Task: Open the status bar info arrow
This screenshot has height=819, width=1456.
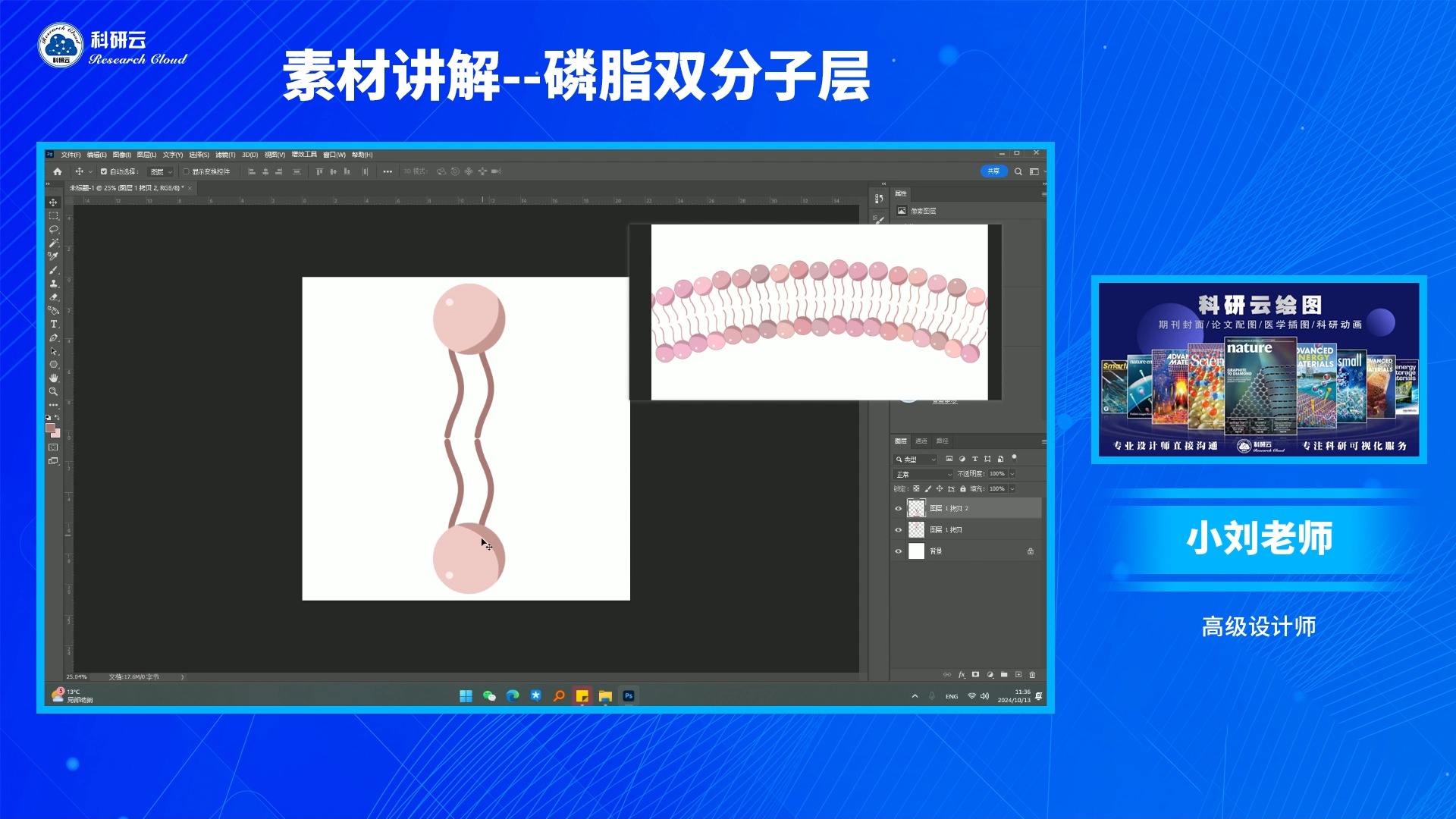Action: (182, 677)
